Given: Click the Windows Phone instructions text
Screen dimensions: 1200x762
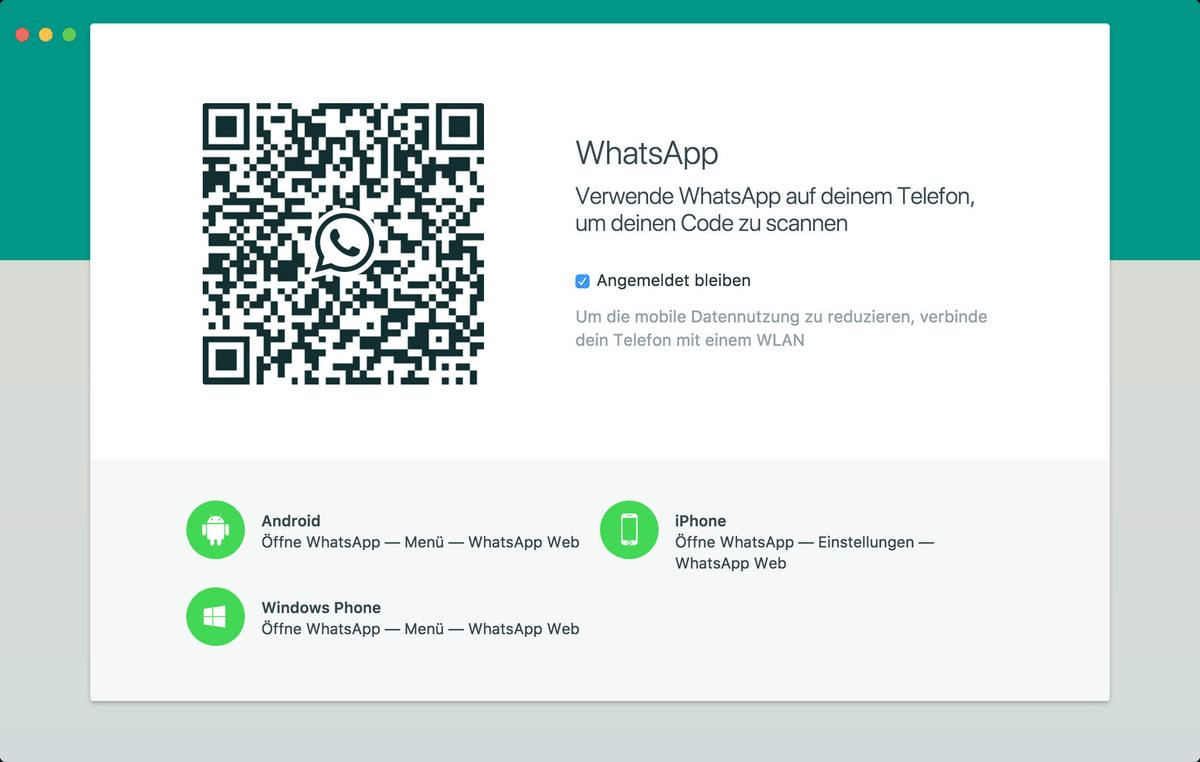Looking at the screenshot, I should 420,628.
